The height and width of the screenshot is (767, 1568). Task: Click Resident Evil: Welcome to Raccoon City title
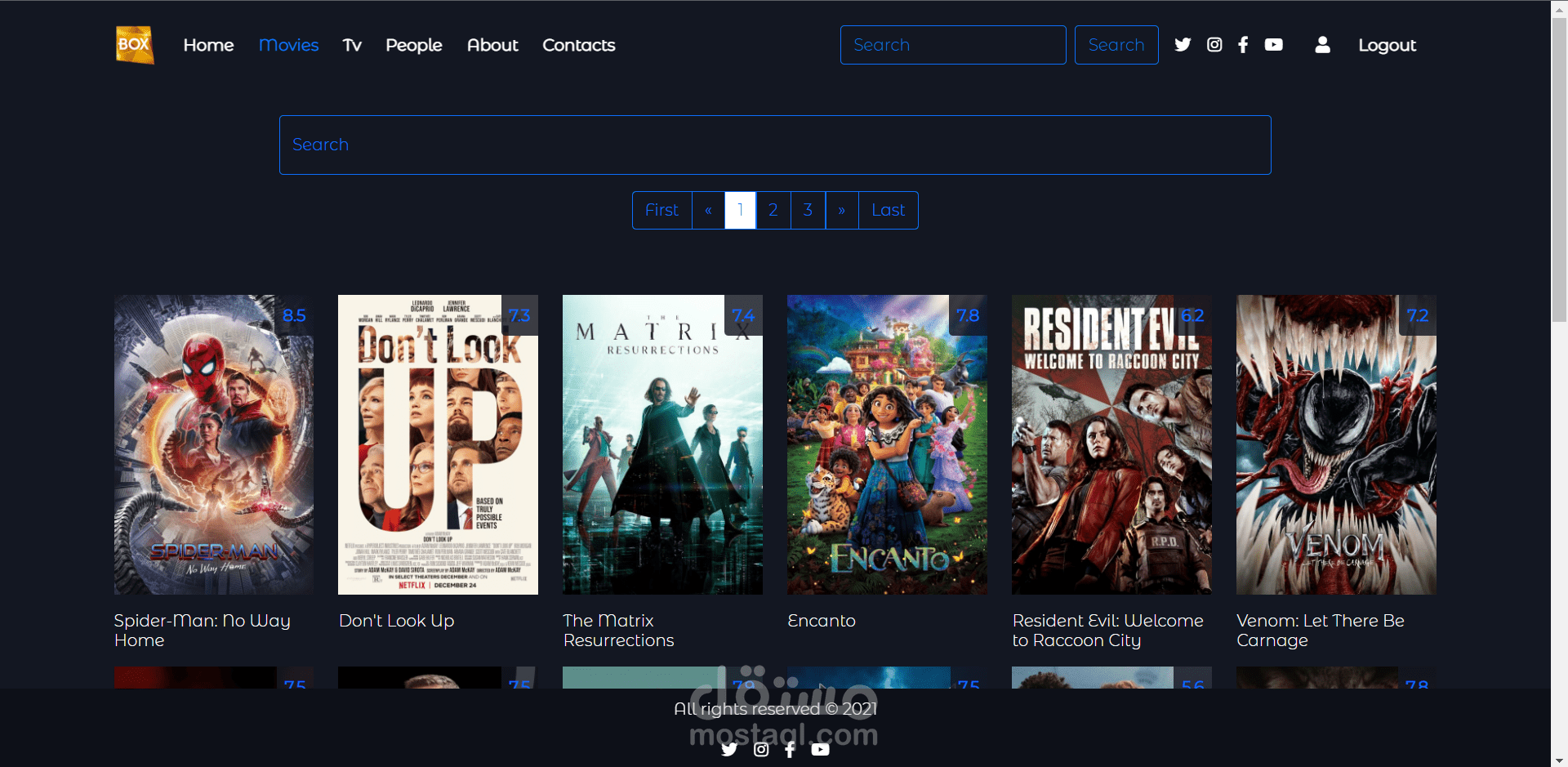coord(1107,631)
